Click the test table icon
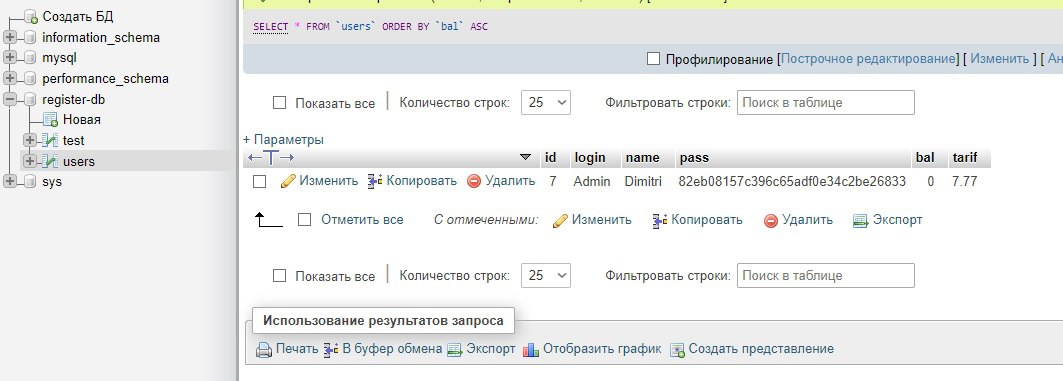This screenshot has width=1063, height=381. point(49,140)
